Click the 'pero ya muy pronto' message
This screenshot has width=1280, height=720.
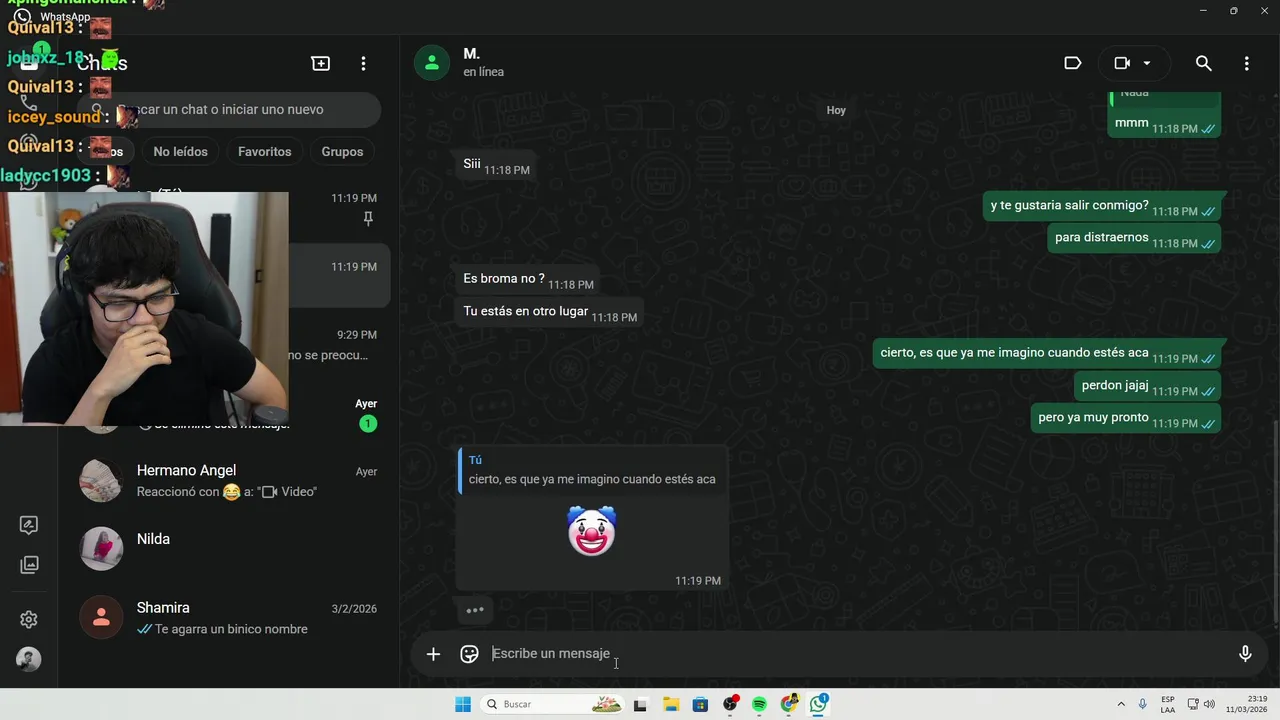(1125, 418)
